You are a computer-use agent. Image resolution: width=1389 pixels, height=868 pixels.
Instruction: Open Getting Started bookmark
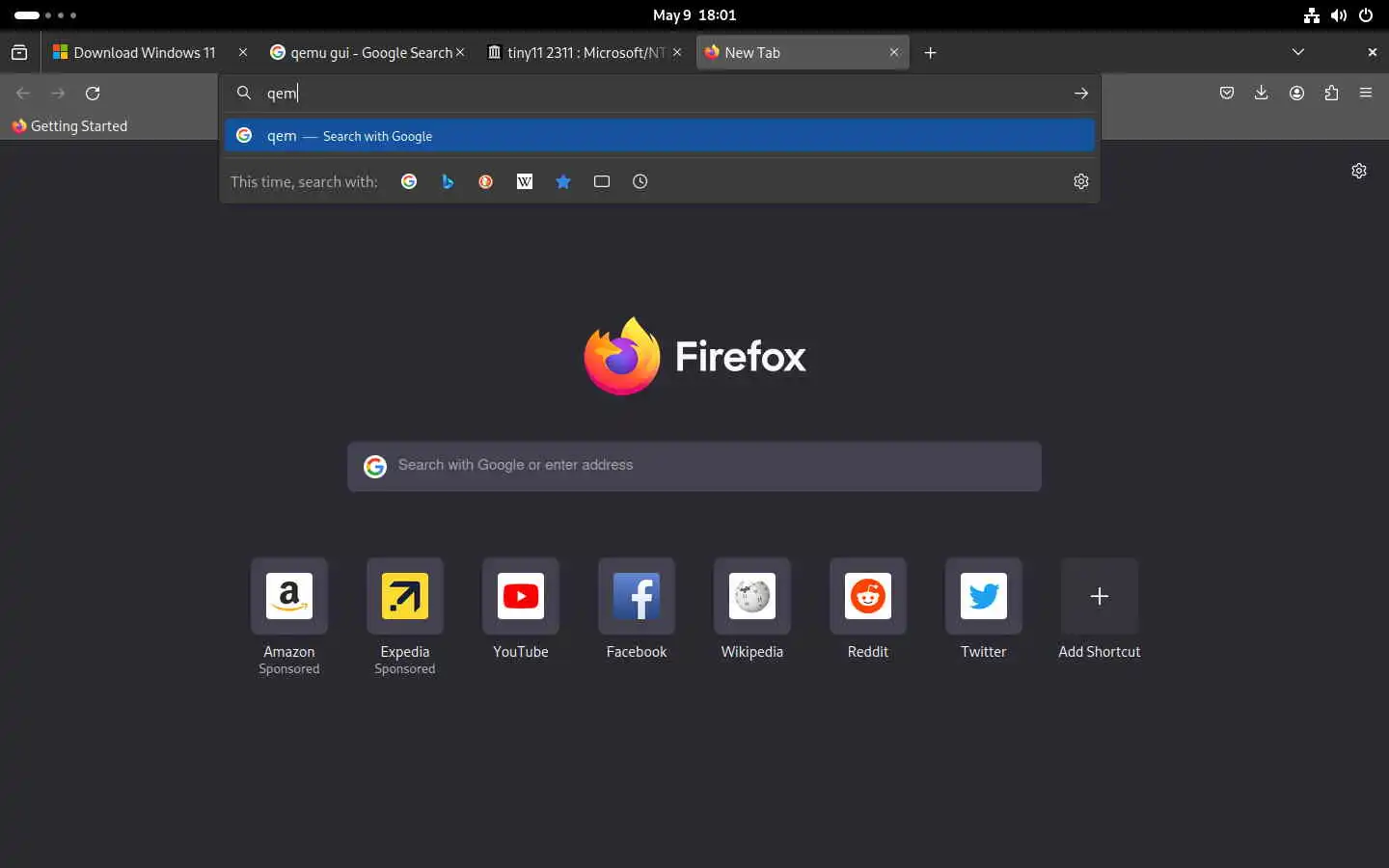click(x=69, y=126)
